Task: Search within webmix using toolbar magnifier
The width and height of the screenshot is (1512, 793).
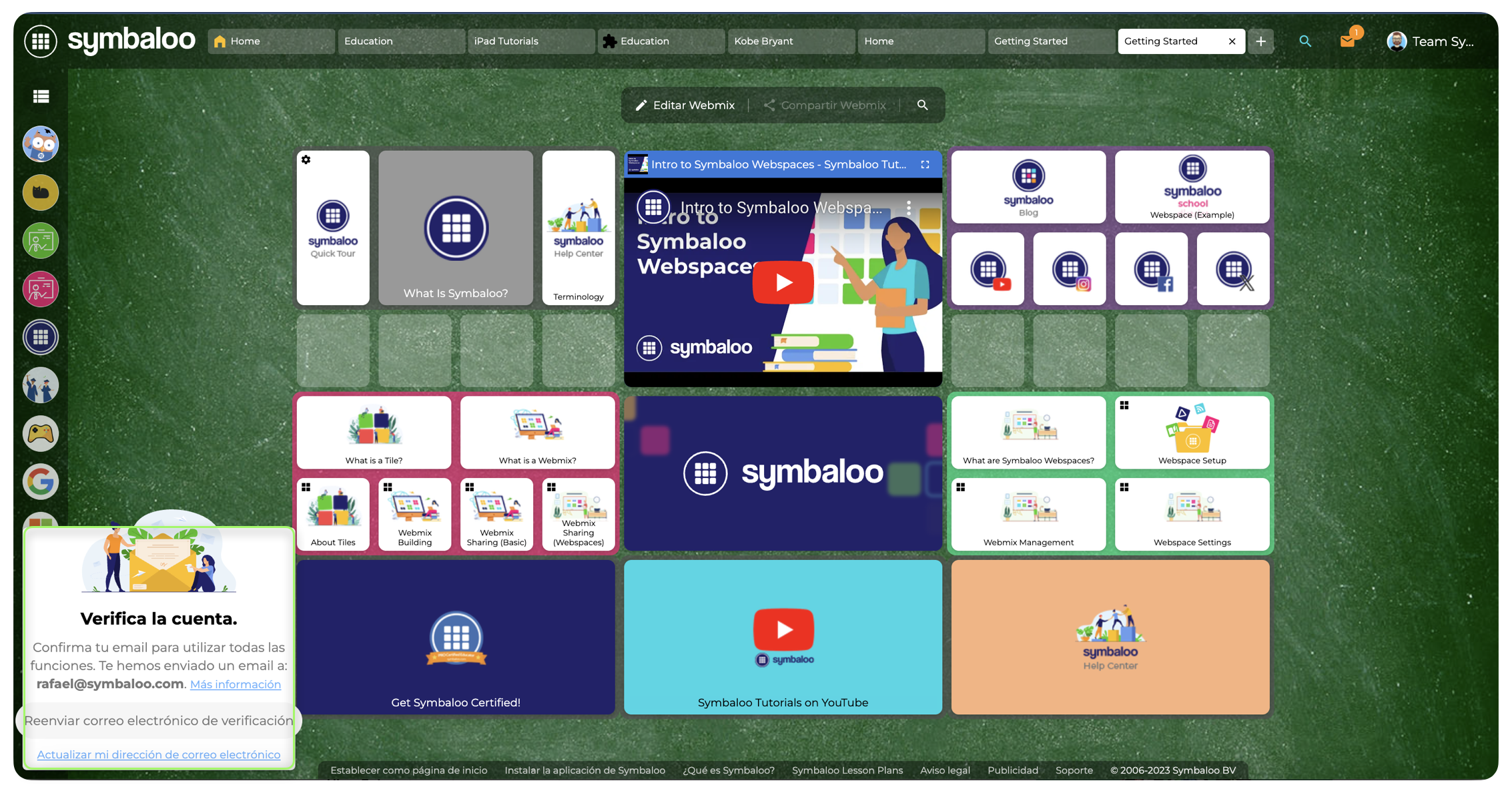Action: click(922, 105)
